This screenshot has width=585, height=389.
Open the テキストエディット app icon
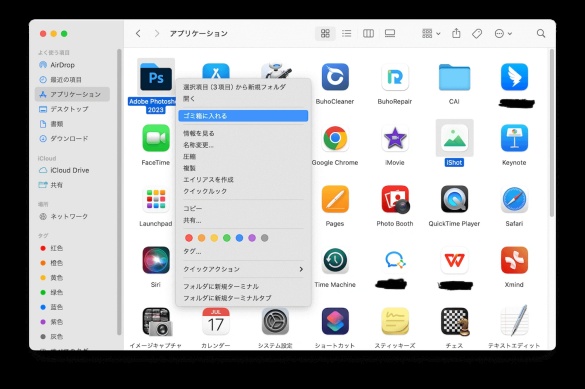[514, 320]
